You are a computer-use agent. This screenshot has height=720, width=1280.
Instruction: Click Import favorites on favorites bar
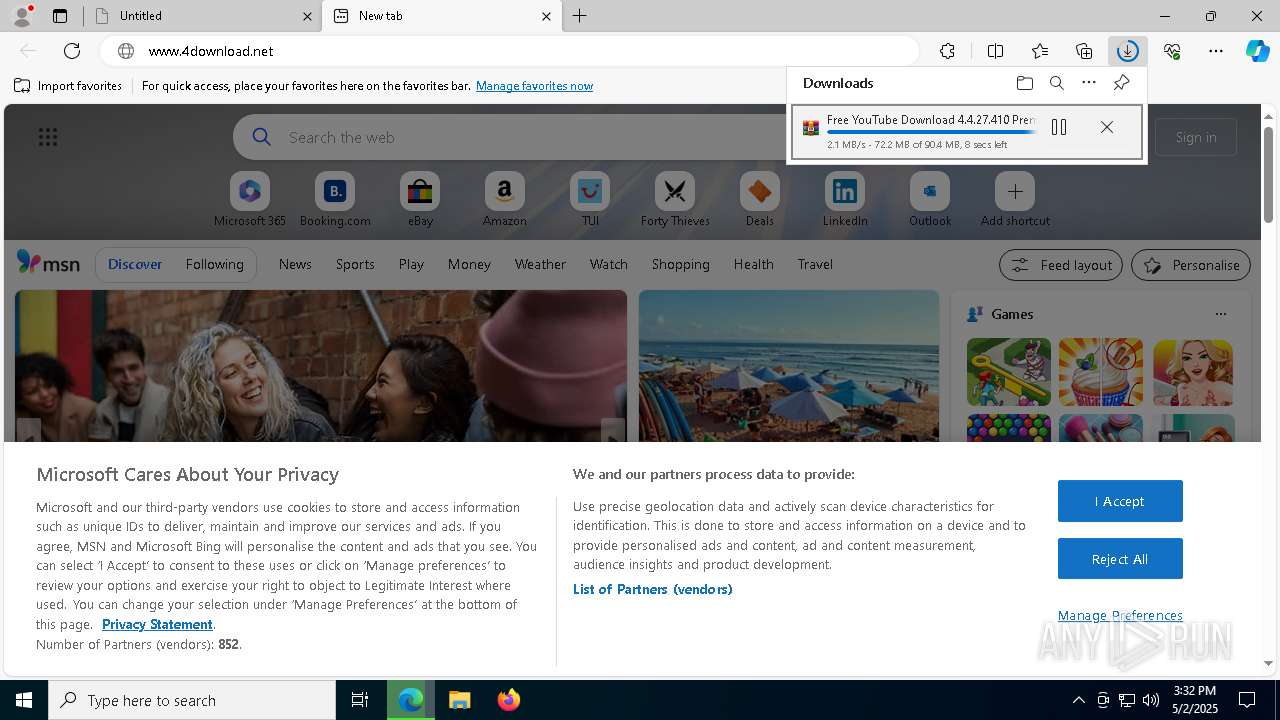(x=68, y=86)
